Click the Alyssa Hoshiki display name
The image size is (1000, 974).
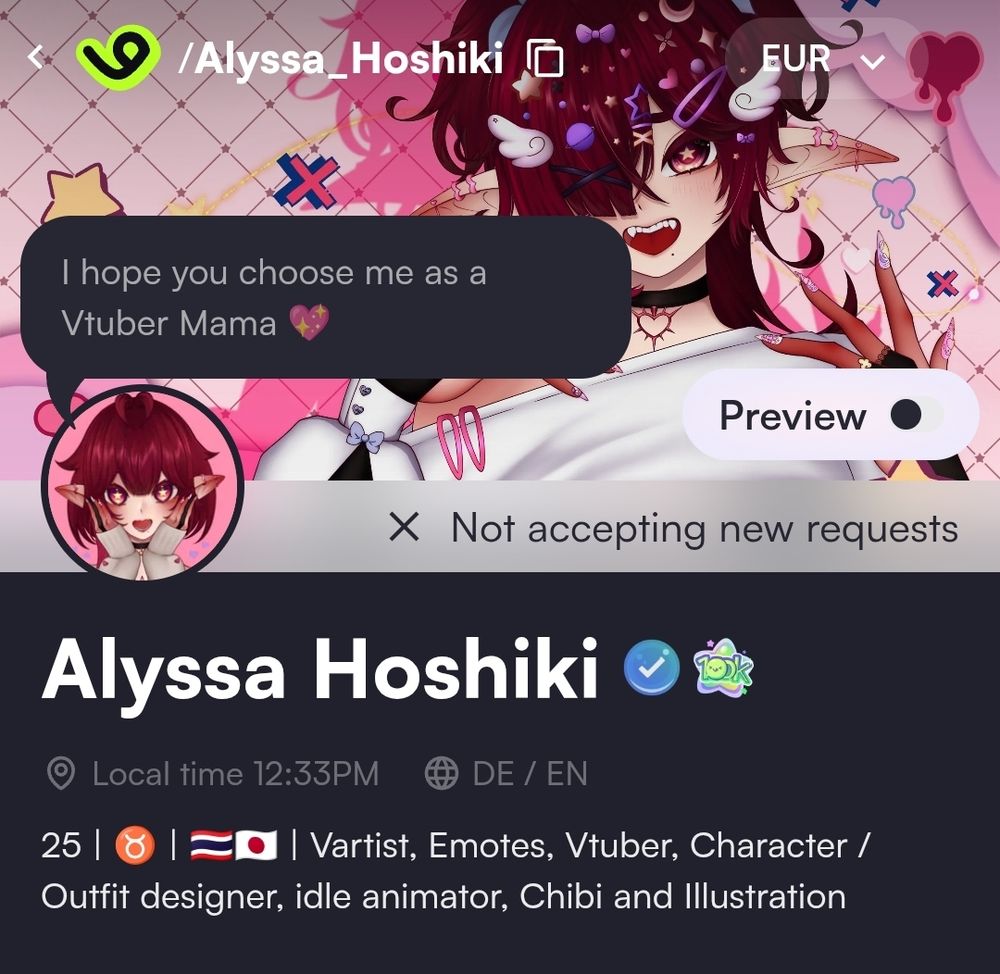320,670
